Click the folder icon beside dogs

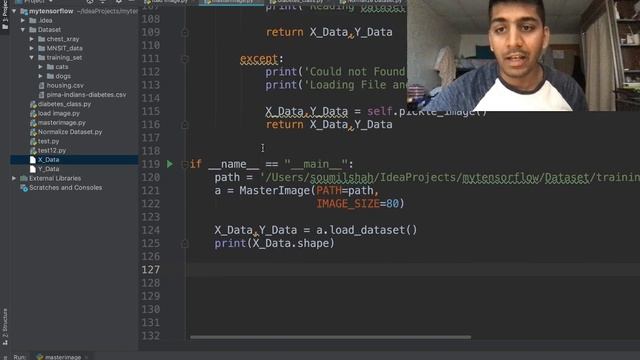50,76
